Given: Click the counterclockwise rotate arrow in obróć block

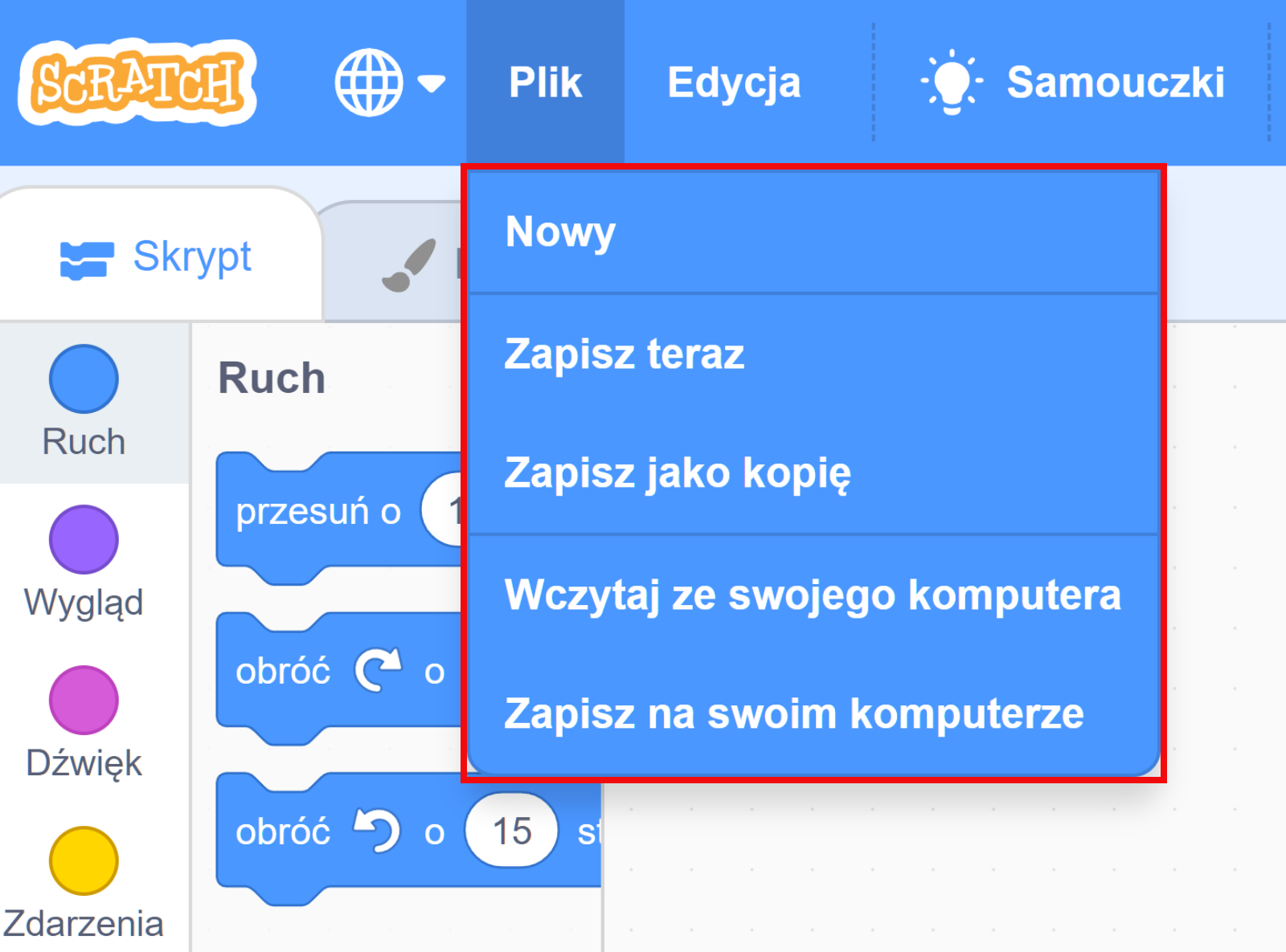Looking at the screenshot, I should click(x=378, y=831).
